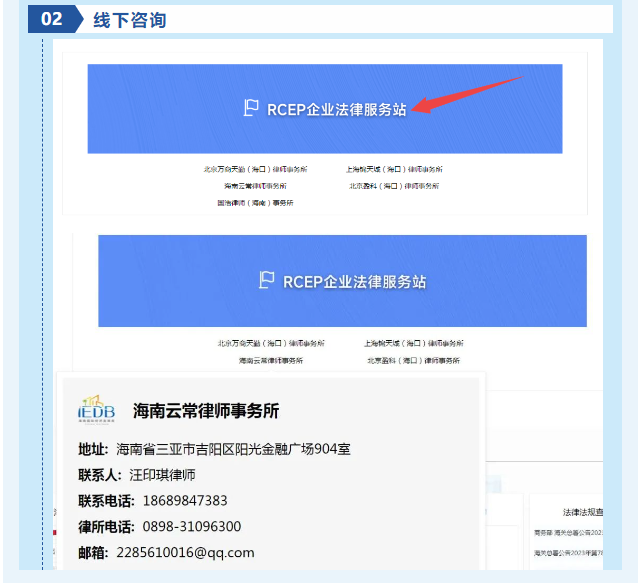Click the 联系电话 label in the card
639x583 pixels.
pos(106,501)
